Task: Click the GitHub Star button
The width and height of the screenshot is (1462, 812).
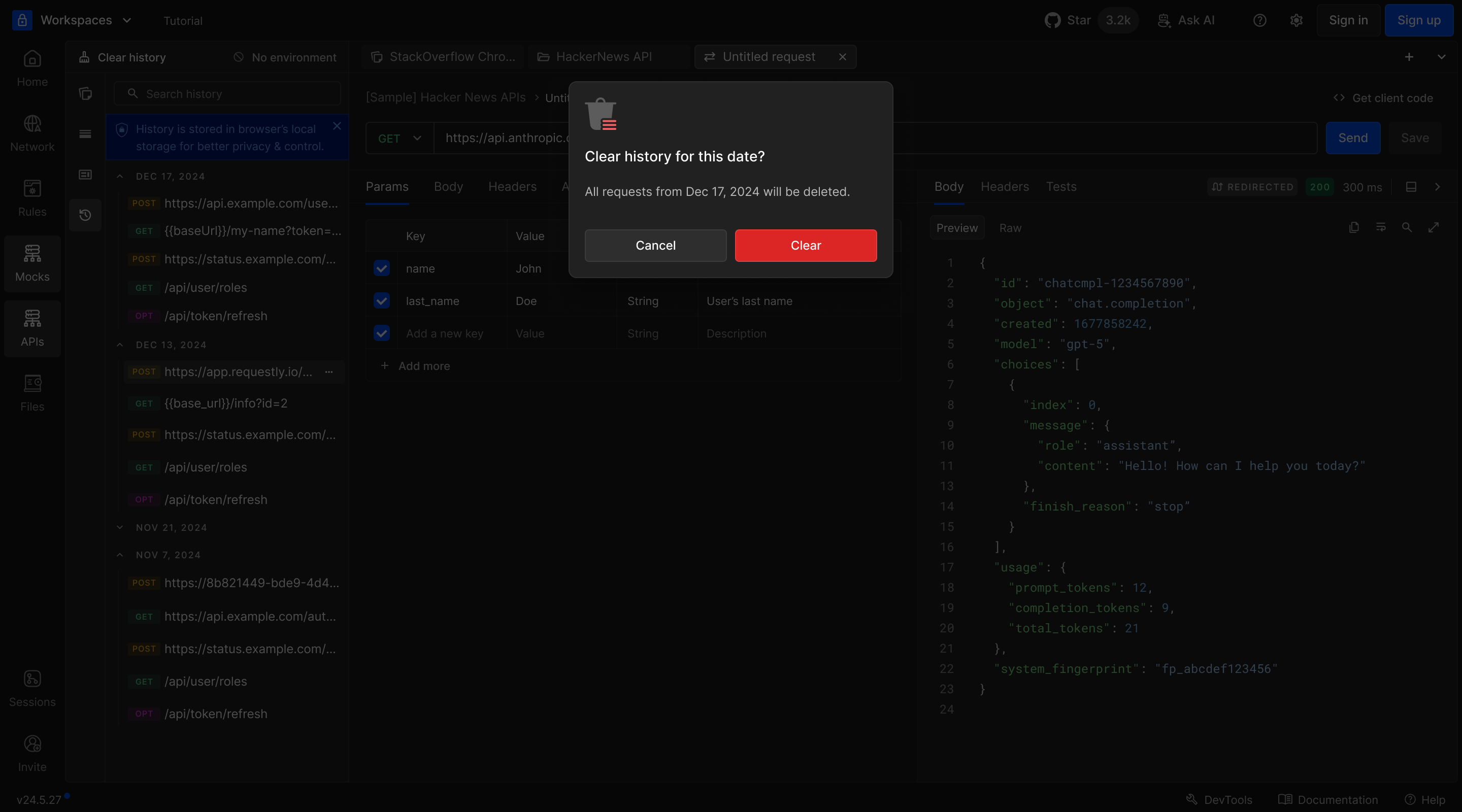Action: [x=1091, y=20]
